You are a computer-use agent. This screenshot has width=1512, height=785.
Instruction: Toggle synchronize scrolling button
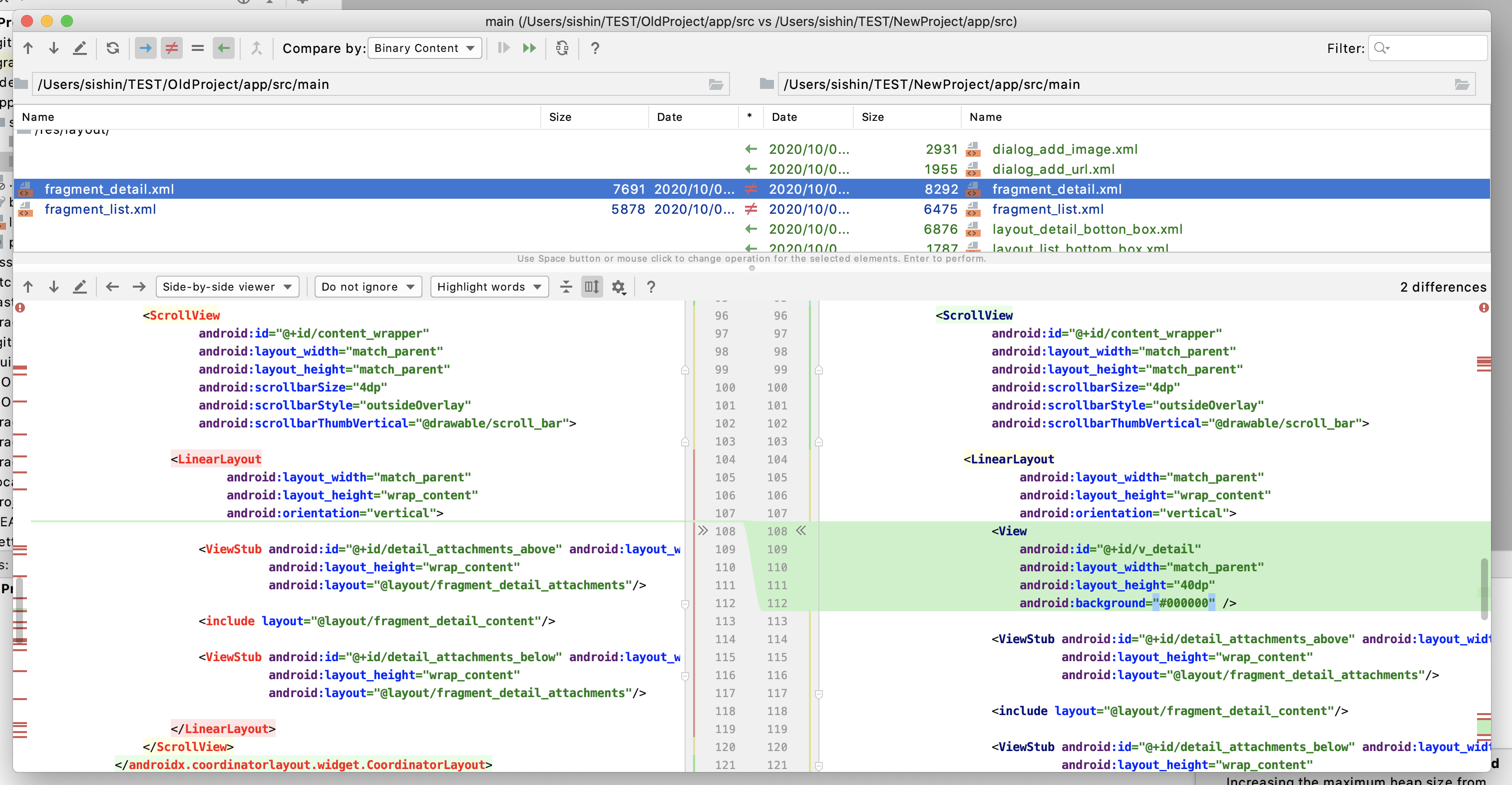tap(592, 287)
